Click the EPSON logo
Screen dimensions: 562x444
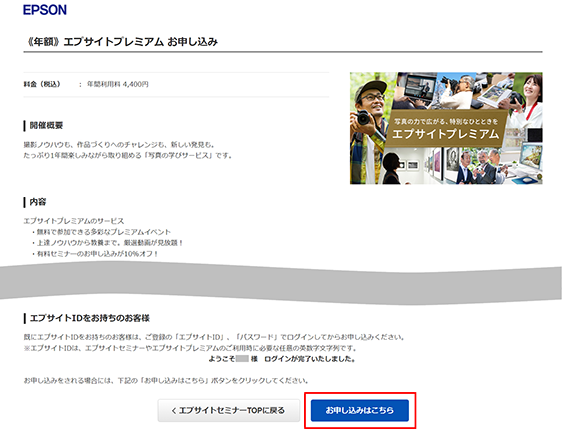pos(45,10)
